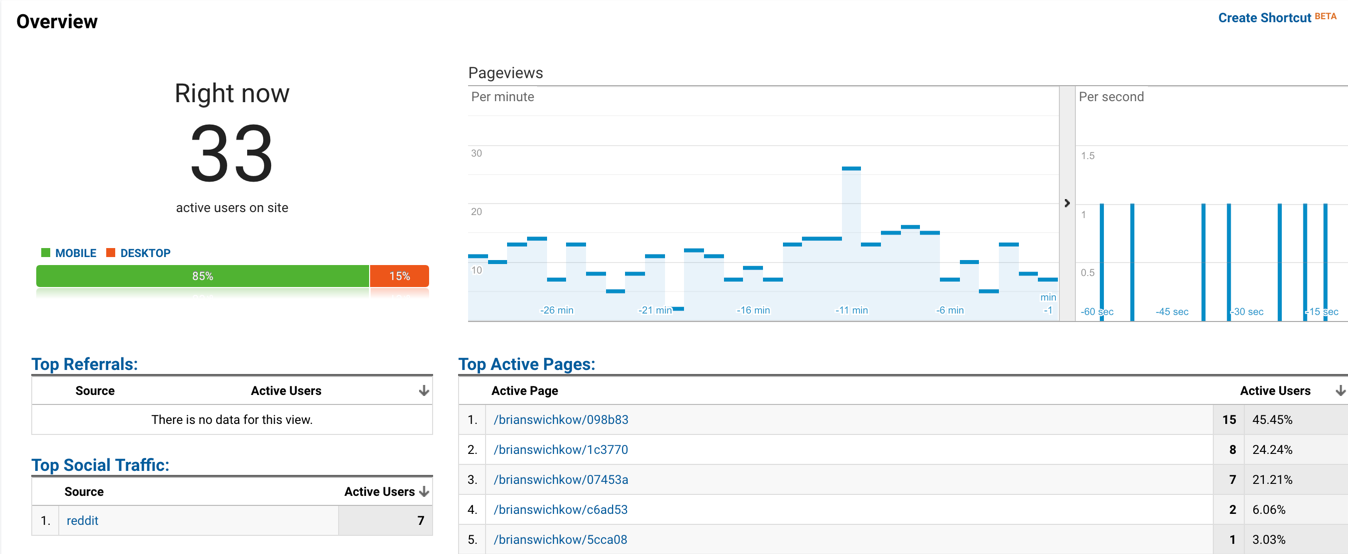Image resolution: width=1348 pixels, height=554 pixels.
Task: Open the reddit social traffic source
Action: [x=82, y=521]
